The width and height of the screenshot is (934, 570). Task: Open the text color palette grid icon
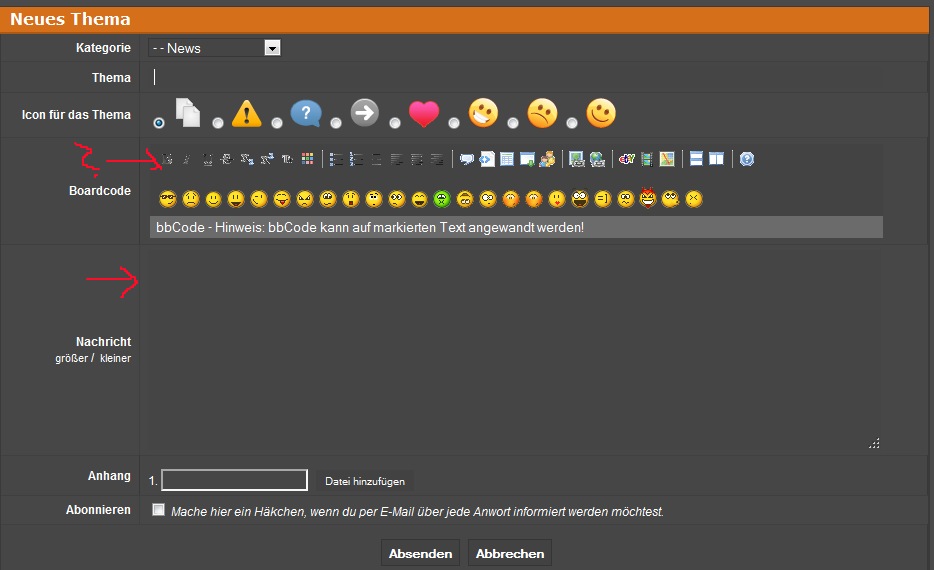[307, 159]
